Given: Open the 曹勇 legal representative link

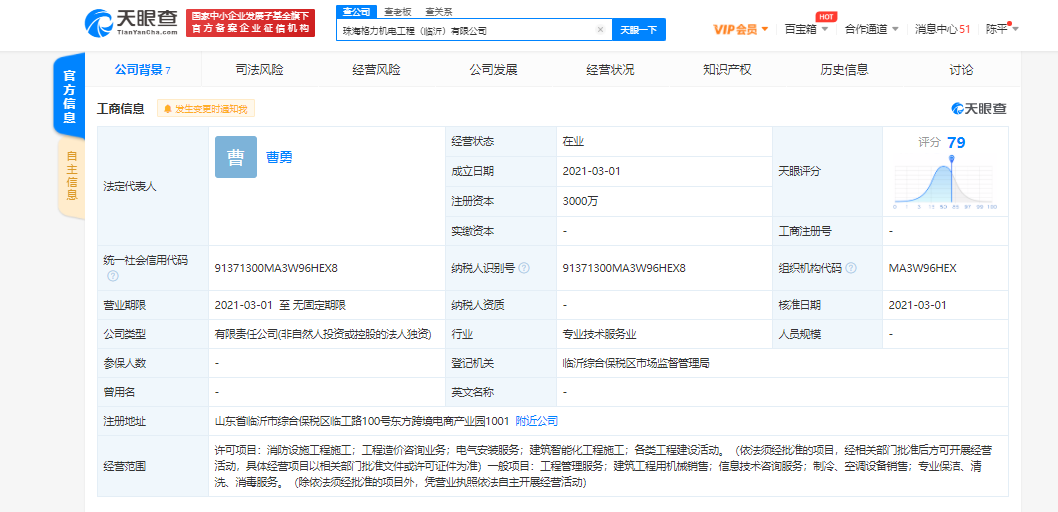Looking at the screenshot, I should pyautogui.click(x=279, y=157).
